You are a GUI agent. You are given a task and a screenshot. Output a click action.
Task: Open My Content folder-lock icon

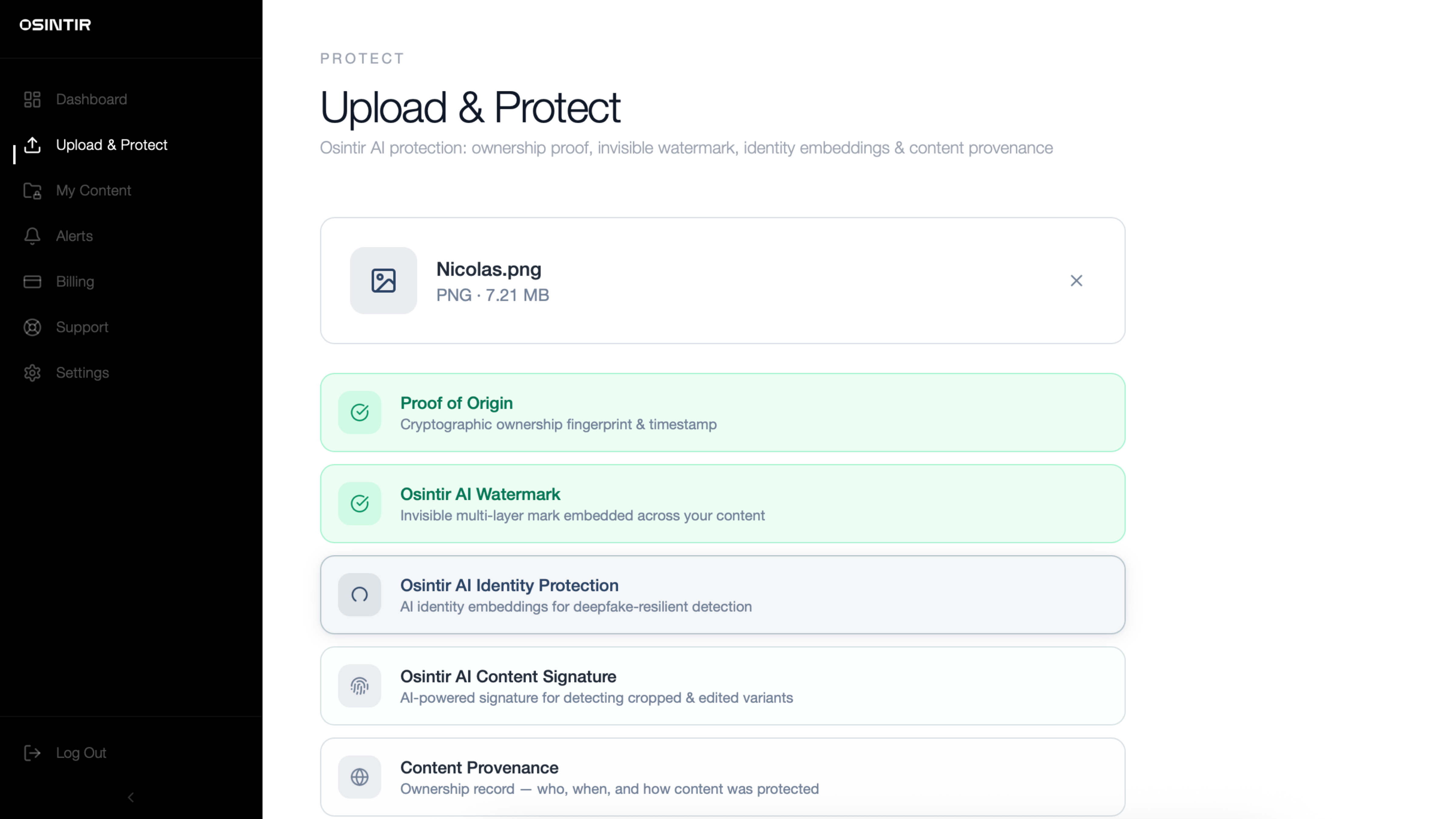point(32,191)
